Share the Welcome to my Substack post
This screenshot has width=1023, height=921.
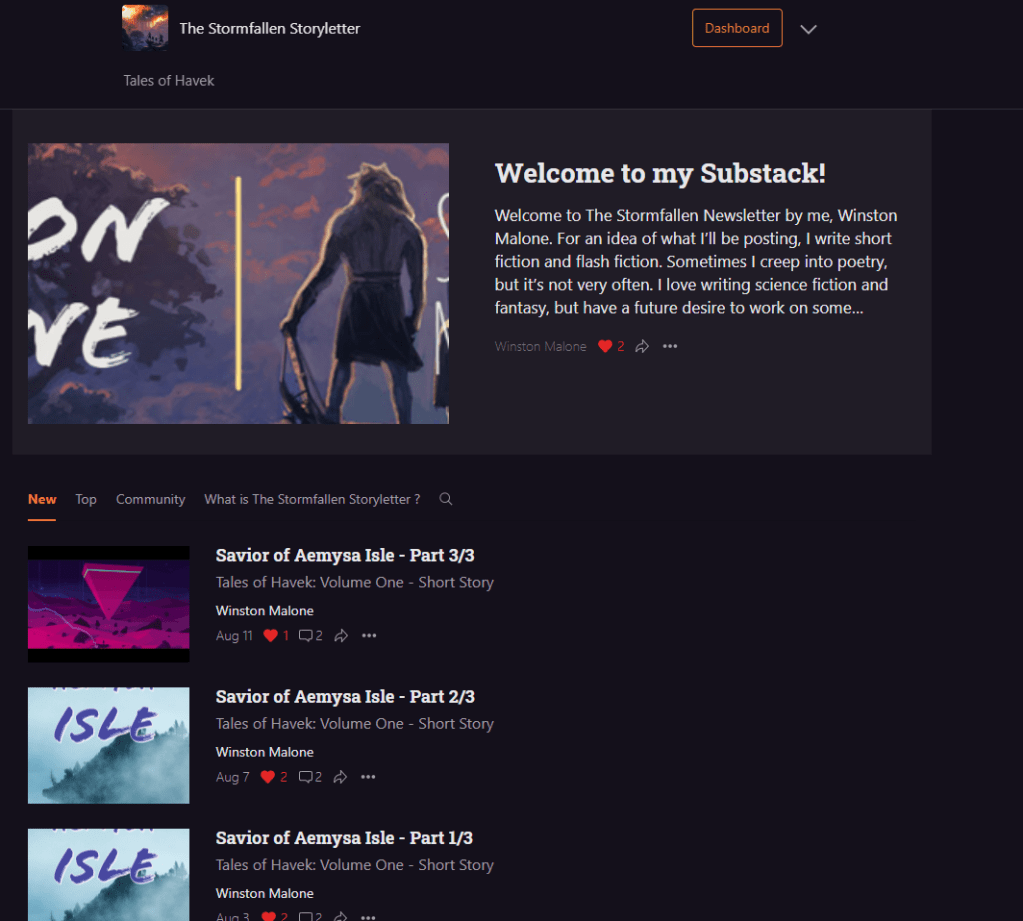(642, 346)
